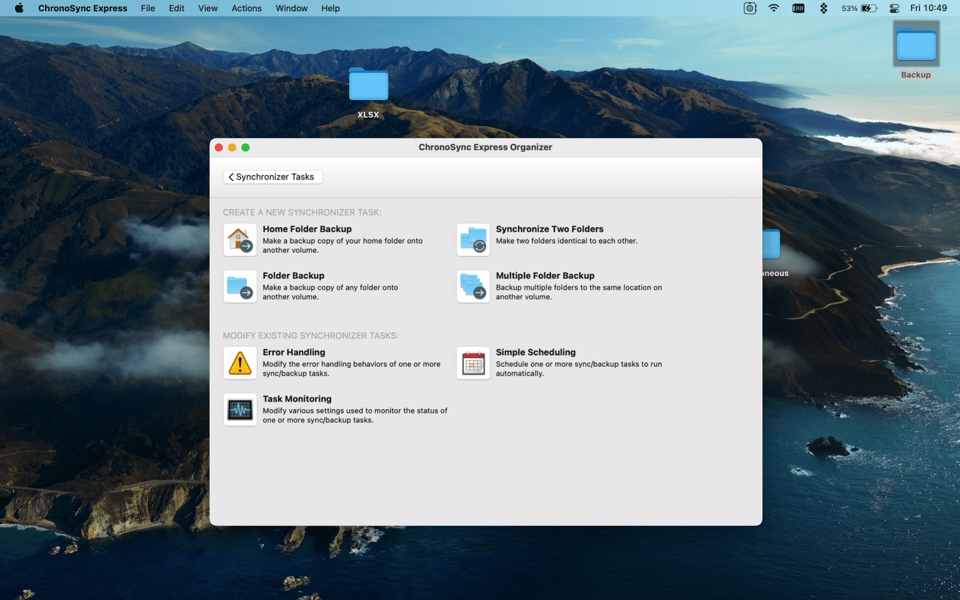Click 'Schedule one or more sync/backup' description
Viewport: 960px width, 600px height.
[x=579, y=369]
